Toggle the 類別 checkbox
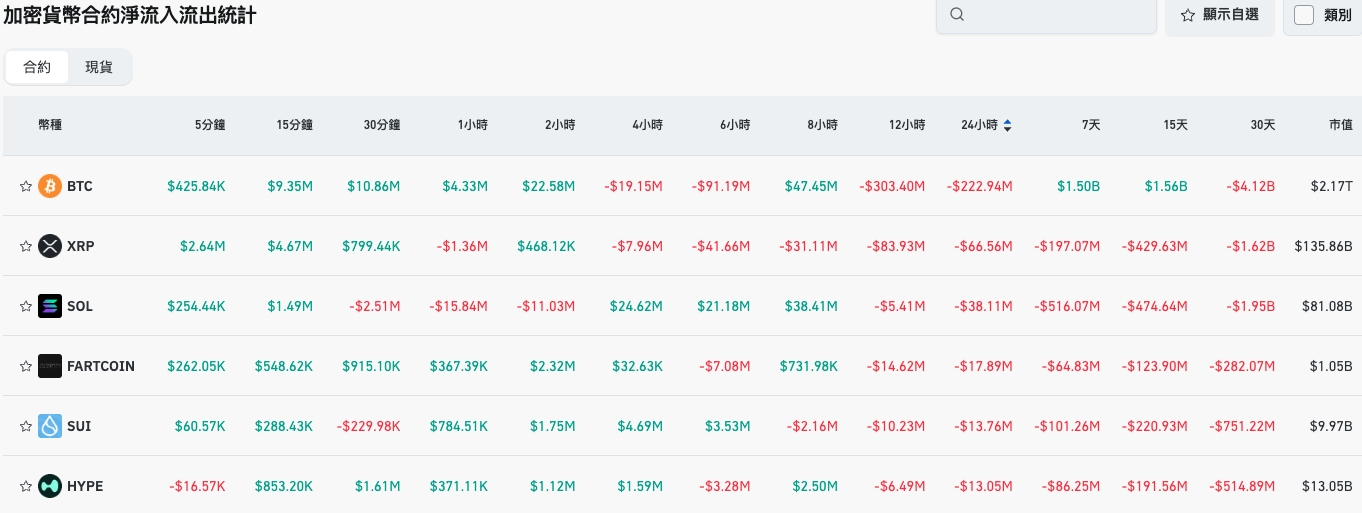1362x513 pixels. [1304, 15]
